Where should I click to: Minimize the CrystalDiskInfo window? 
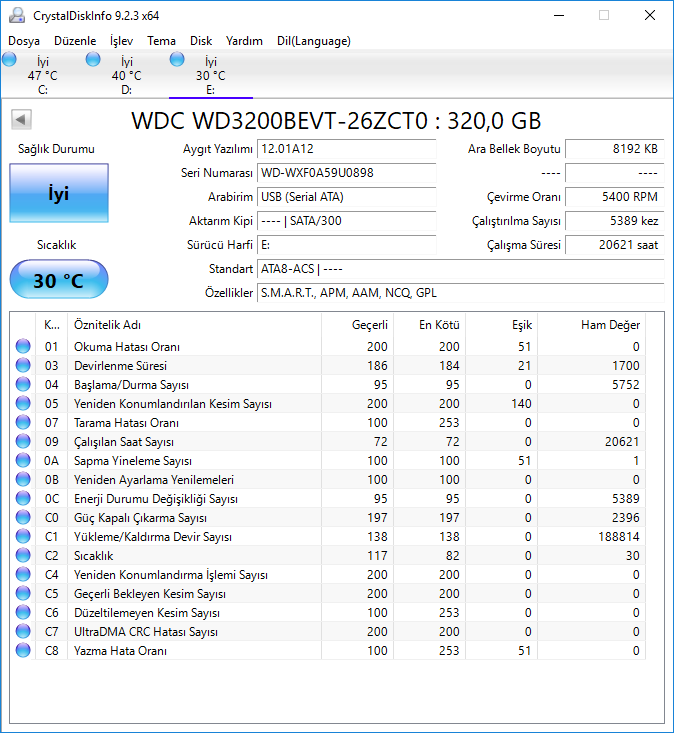[x=559, y=15]
